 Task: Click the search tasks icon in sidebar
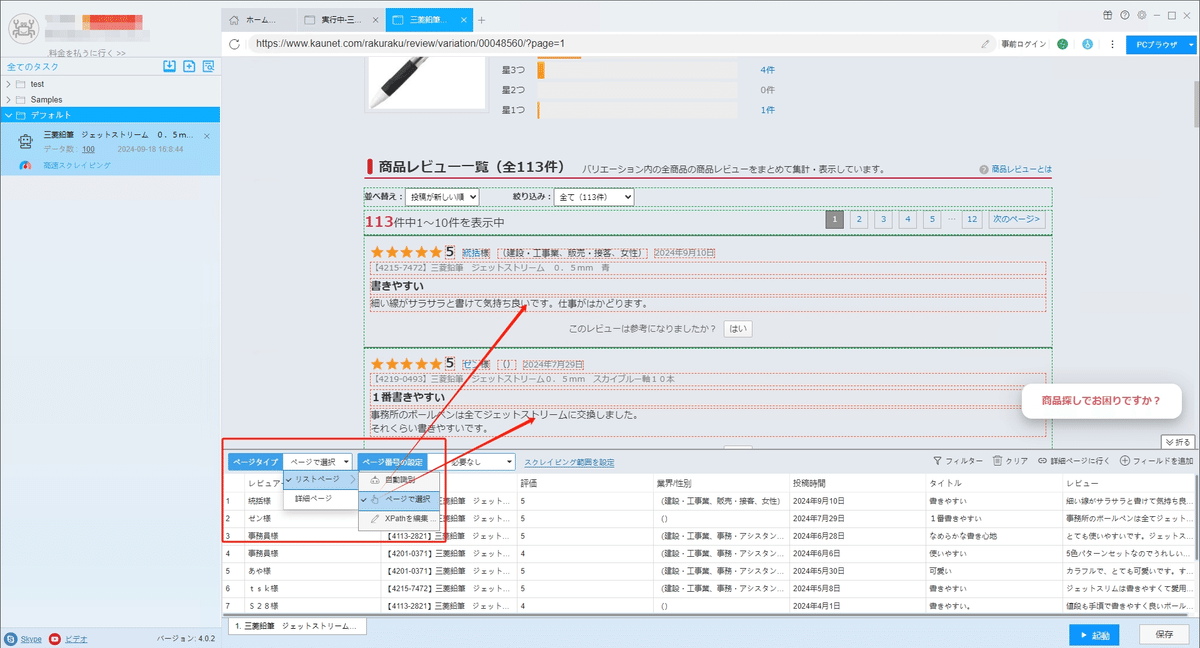(x=208, y=66)
